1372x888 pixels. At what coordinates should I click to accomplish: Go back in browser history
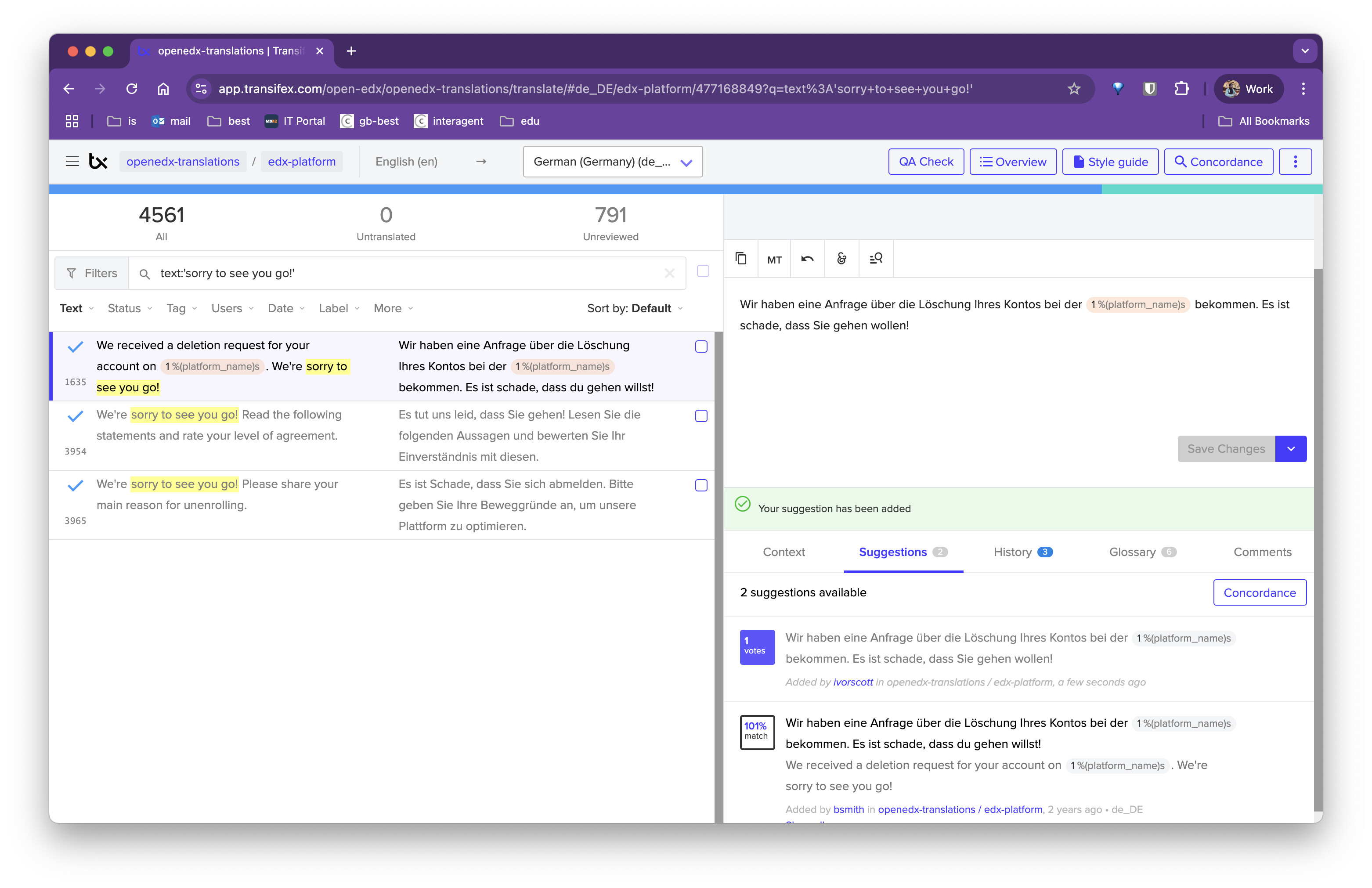click(69, 89)
